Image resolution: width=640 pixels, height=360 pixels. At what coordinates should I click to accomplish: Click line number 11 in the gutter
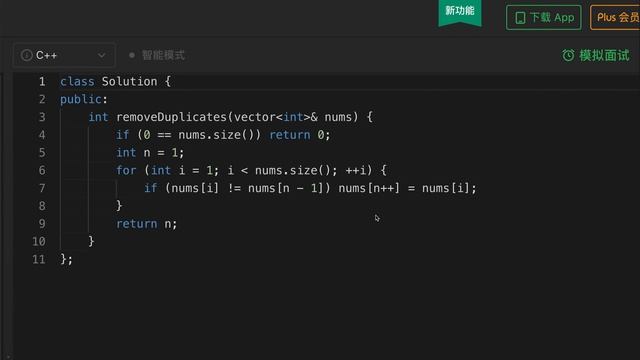pyautogui.click(x=39, y=259)
